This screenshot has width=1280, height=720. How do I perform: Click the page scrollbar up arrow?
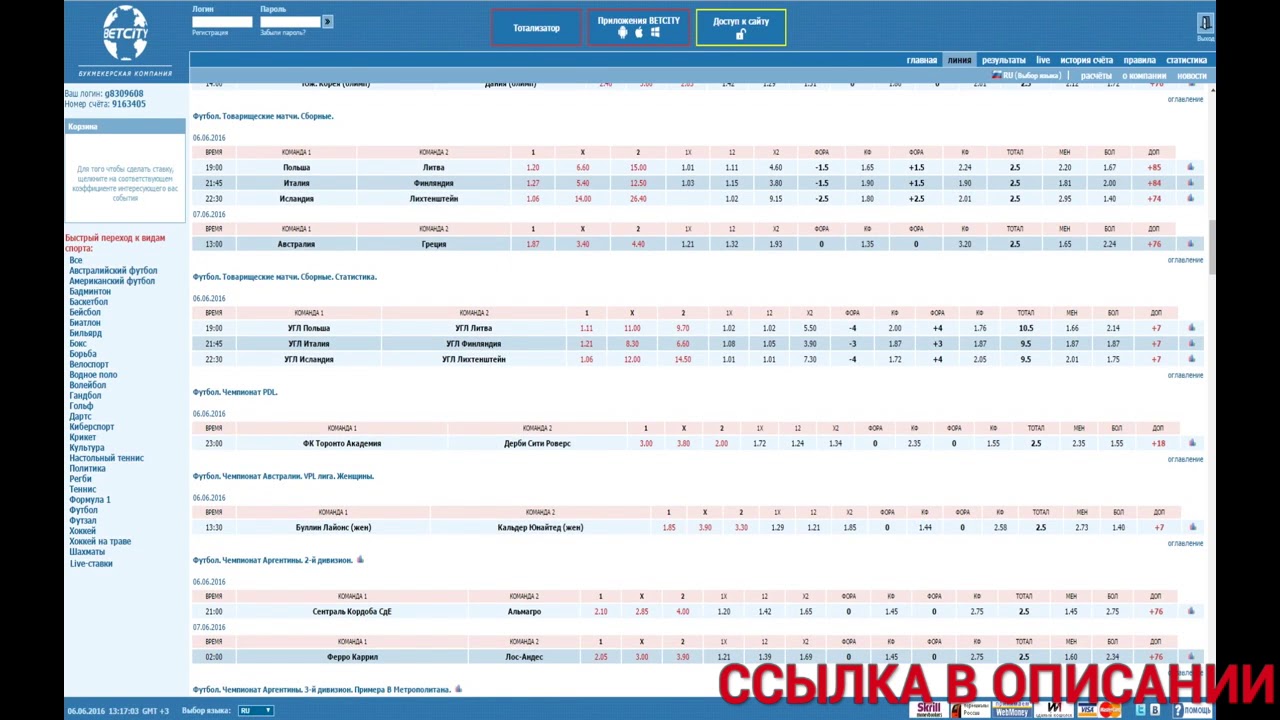point(1211,92)
